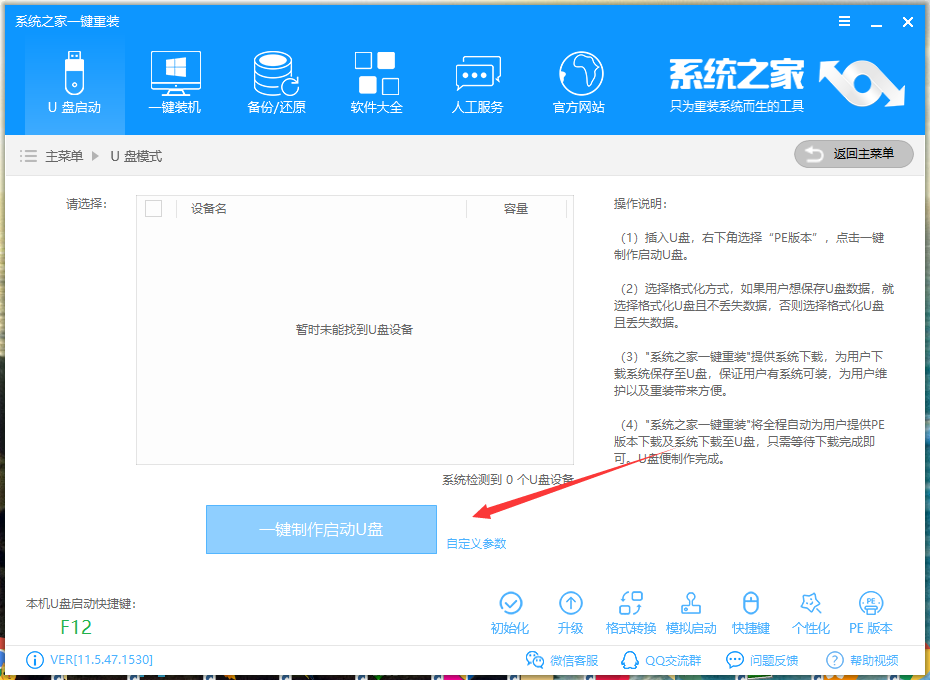Screen dimensions: 930x680
Task: Open the 格式转换 format conversion tool
Action: pos(631,604)
